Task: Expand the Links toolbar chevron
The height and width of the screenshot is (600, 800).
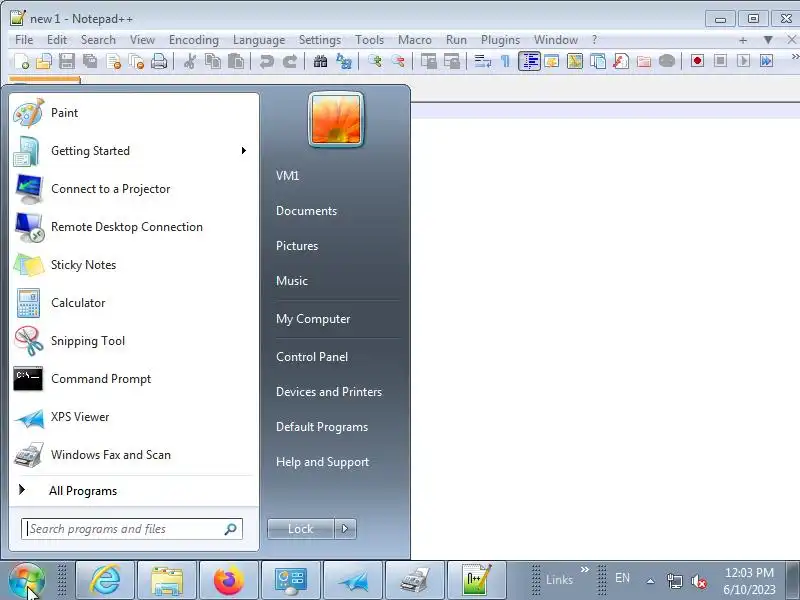Action: coord(585,569)
